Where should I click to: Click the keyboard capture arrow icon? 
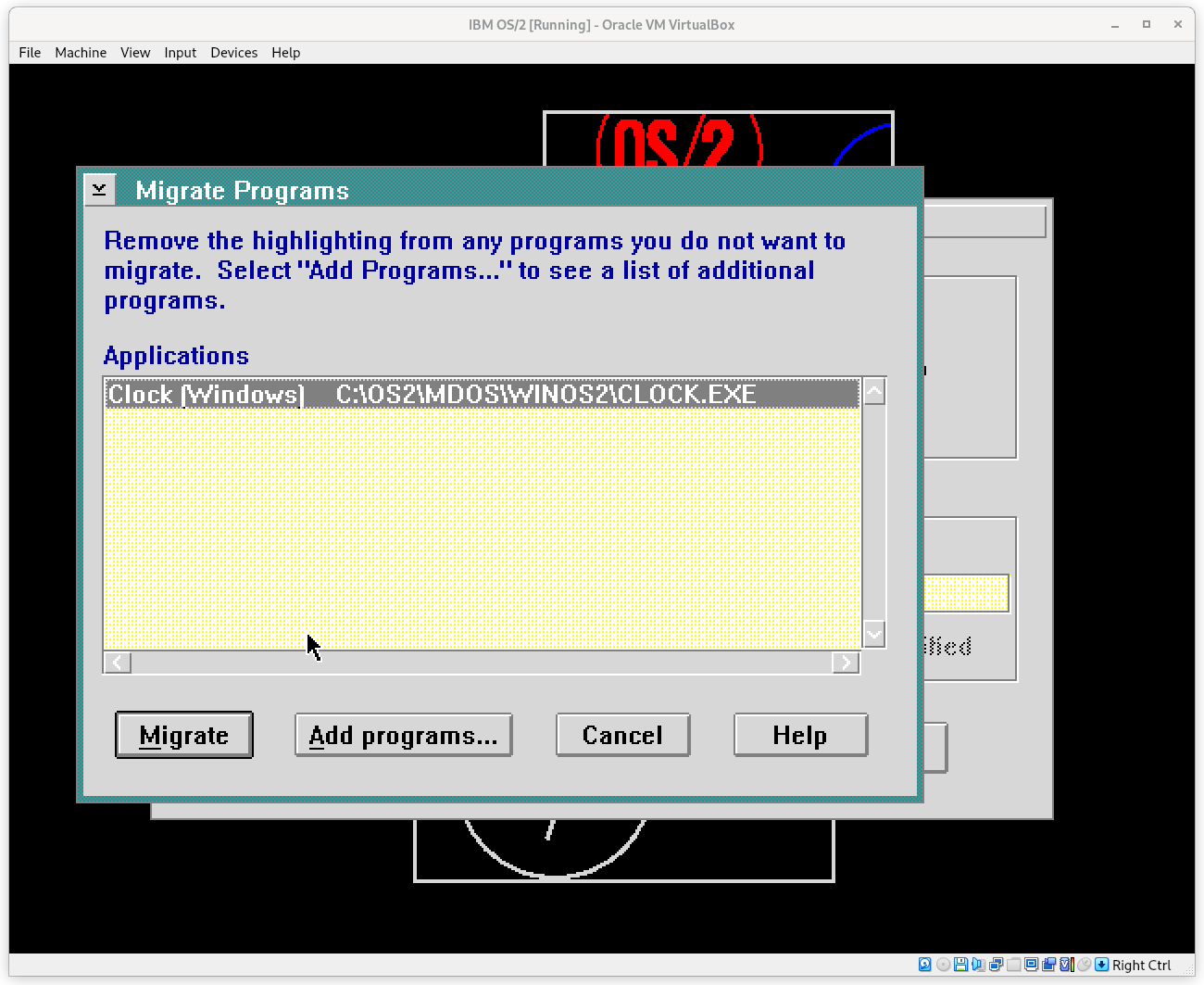(x=1101, y=965)
